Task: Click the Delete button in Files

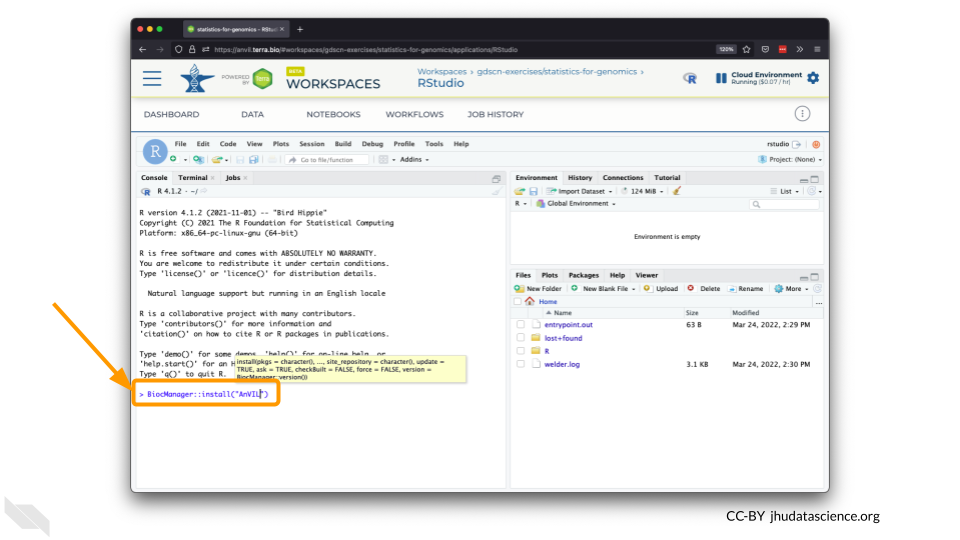Action: click(703, 288)
